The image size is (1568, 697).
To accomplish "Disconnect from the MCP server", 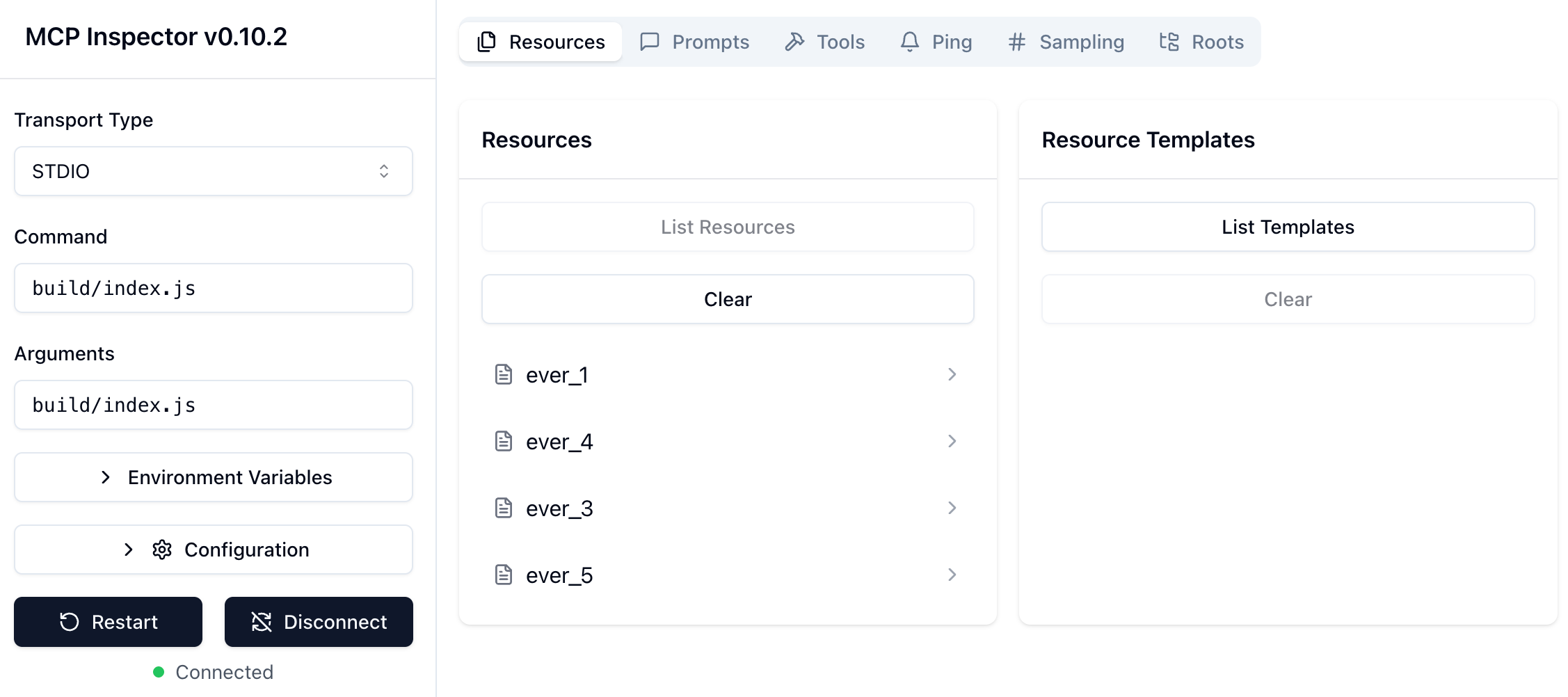I will (319, 622).
